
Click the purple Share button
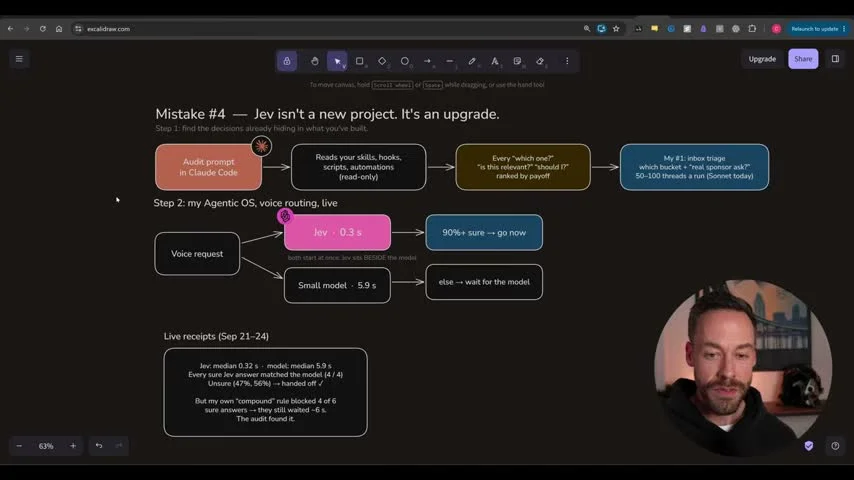(x=803, y=59)
